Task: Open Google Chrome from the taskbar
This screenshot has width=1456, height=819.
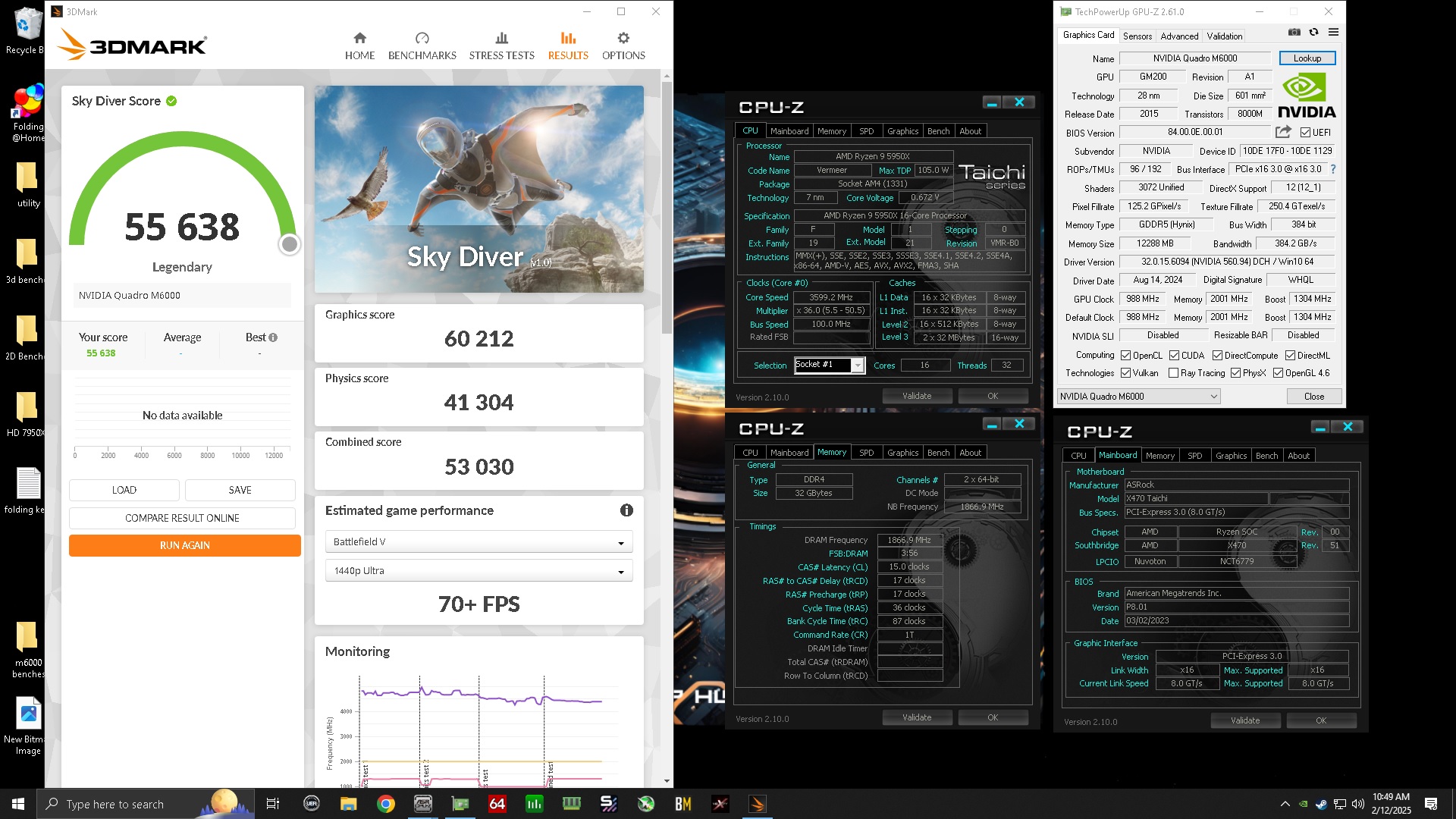Action: click(386, 804)
